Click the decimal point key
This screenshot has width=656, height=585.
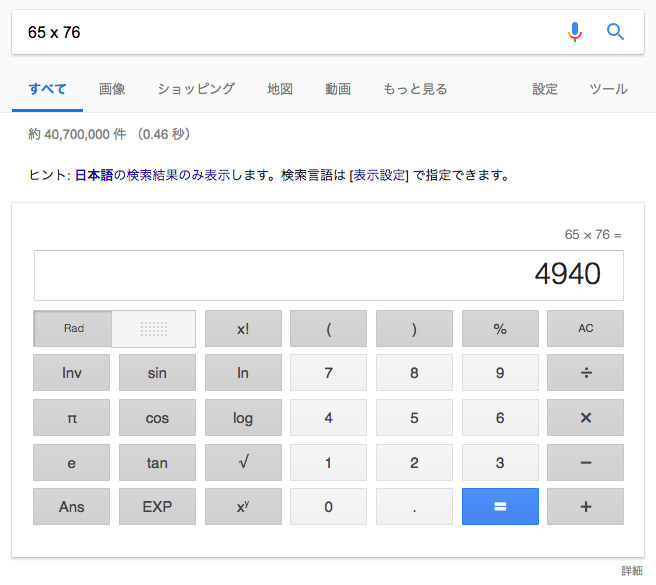point(414,506)
